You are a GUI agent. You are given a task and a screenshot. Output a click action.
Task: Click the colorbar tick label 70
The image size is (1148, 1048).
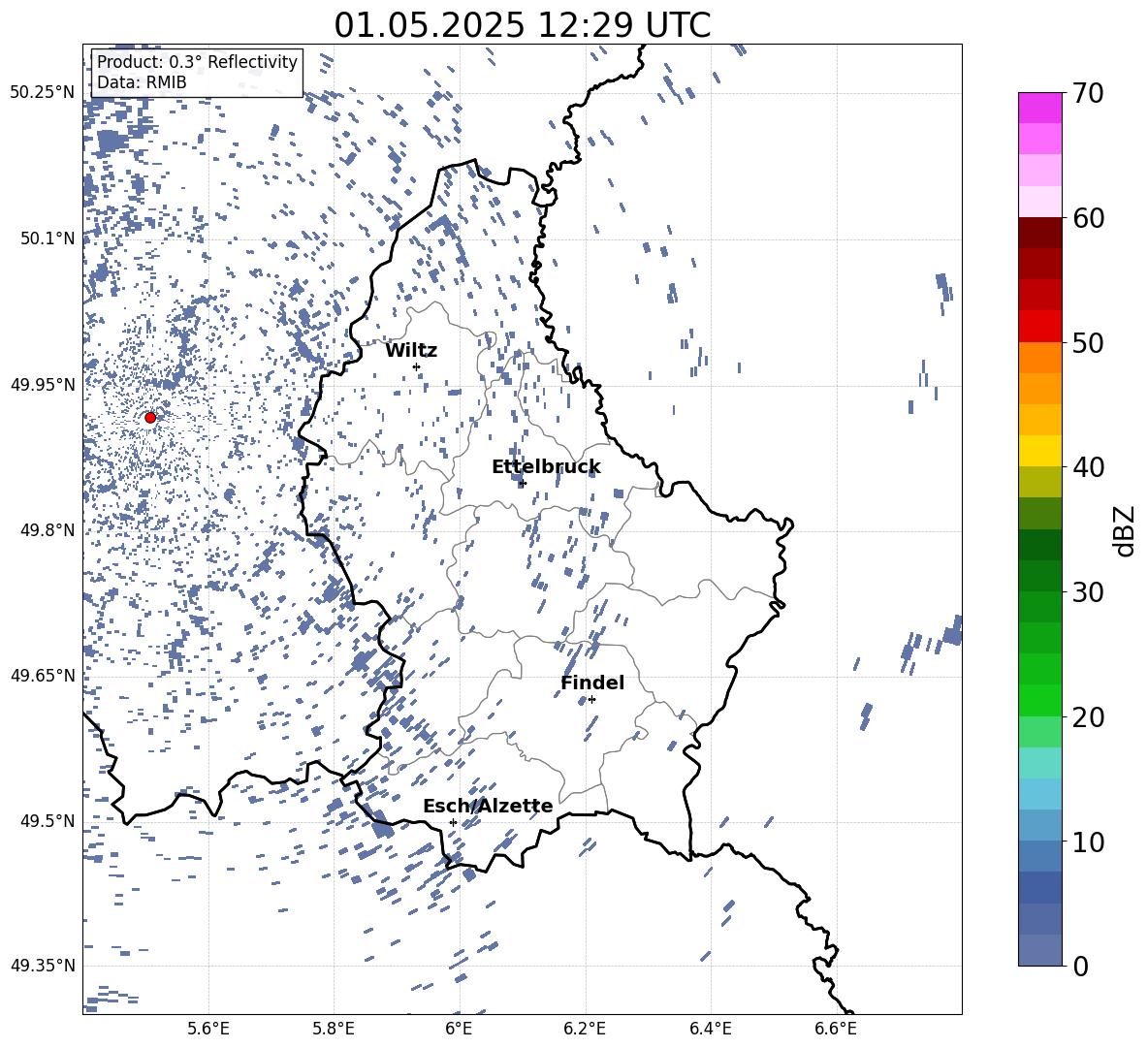[1088, 93]
